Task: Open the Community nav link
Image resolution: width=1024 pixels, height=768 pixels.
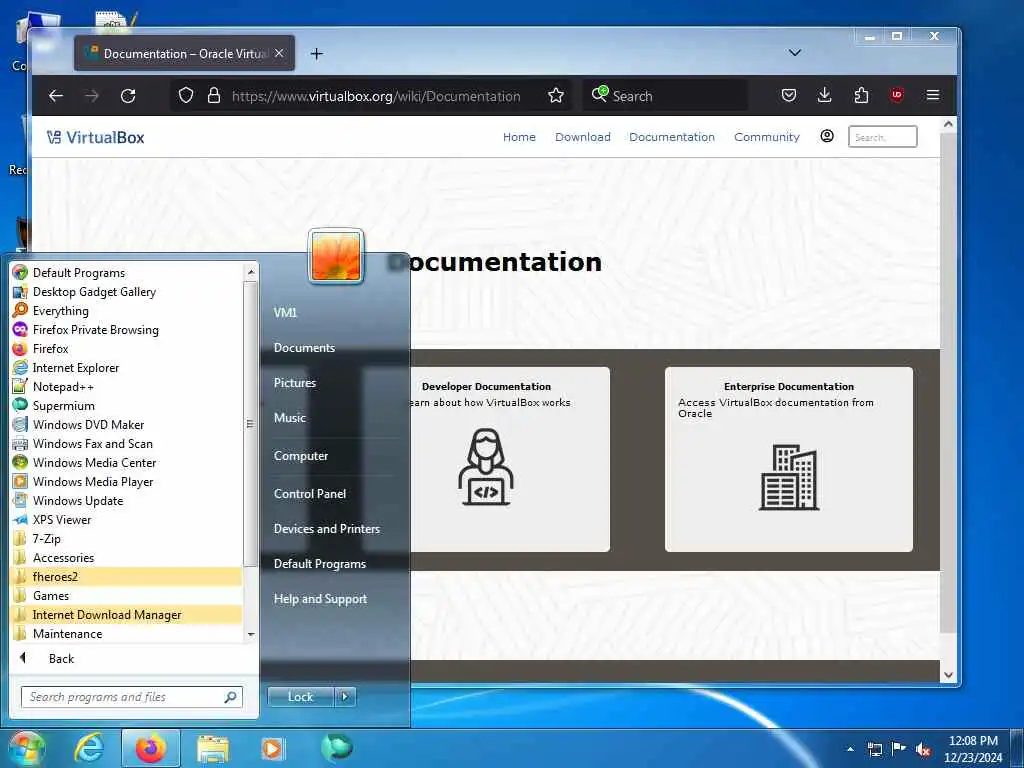Action: 767,137
